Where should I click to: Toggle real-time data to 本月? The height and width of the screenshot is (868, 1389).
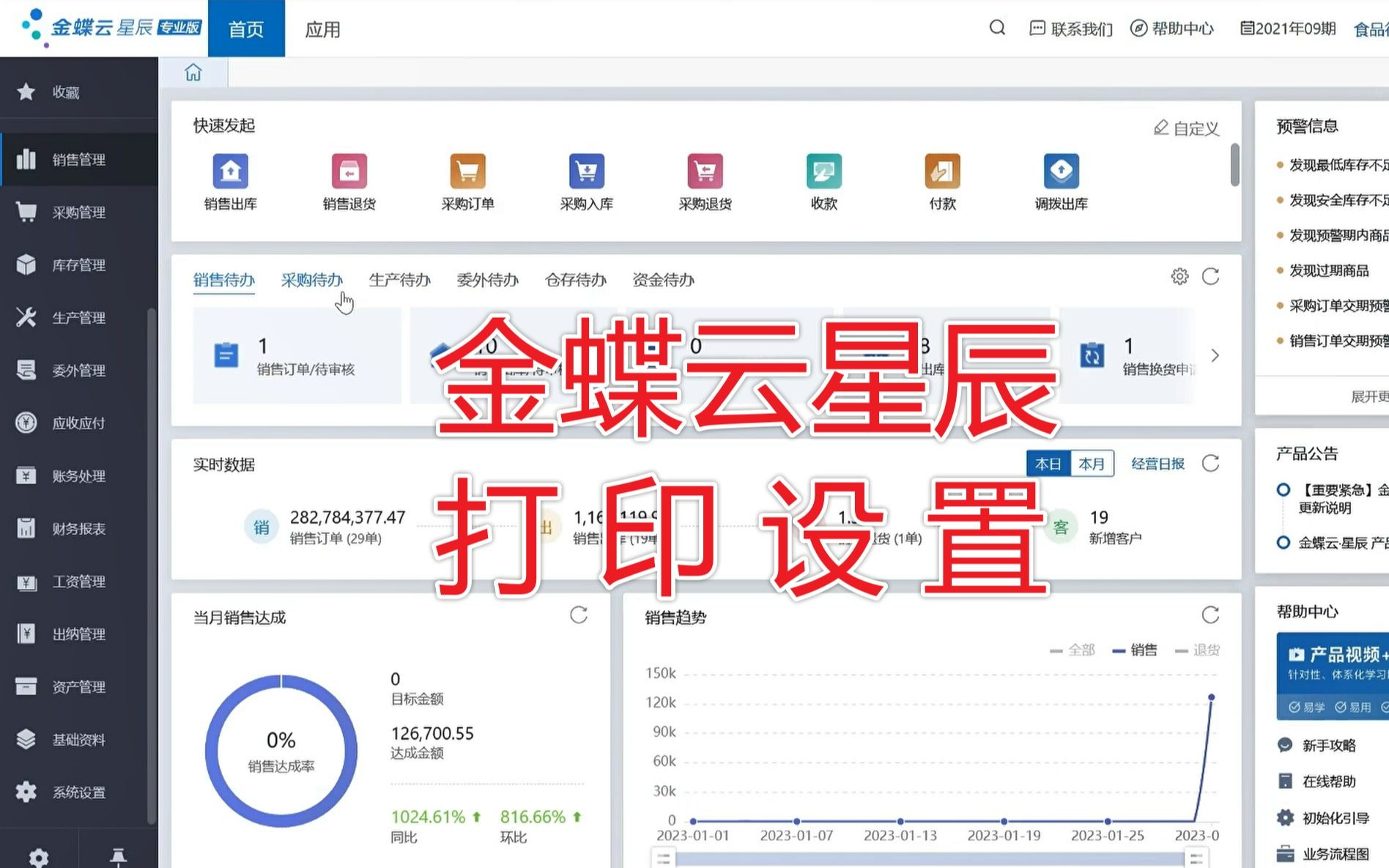click(x=1092, y=464)
